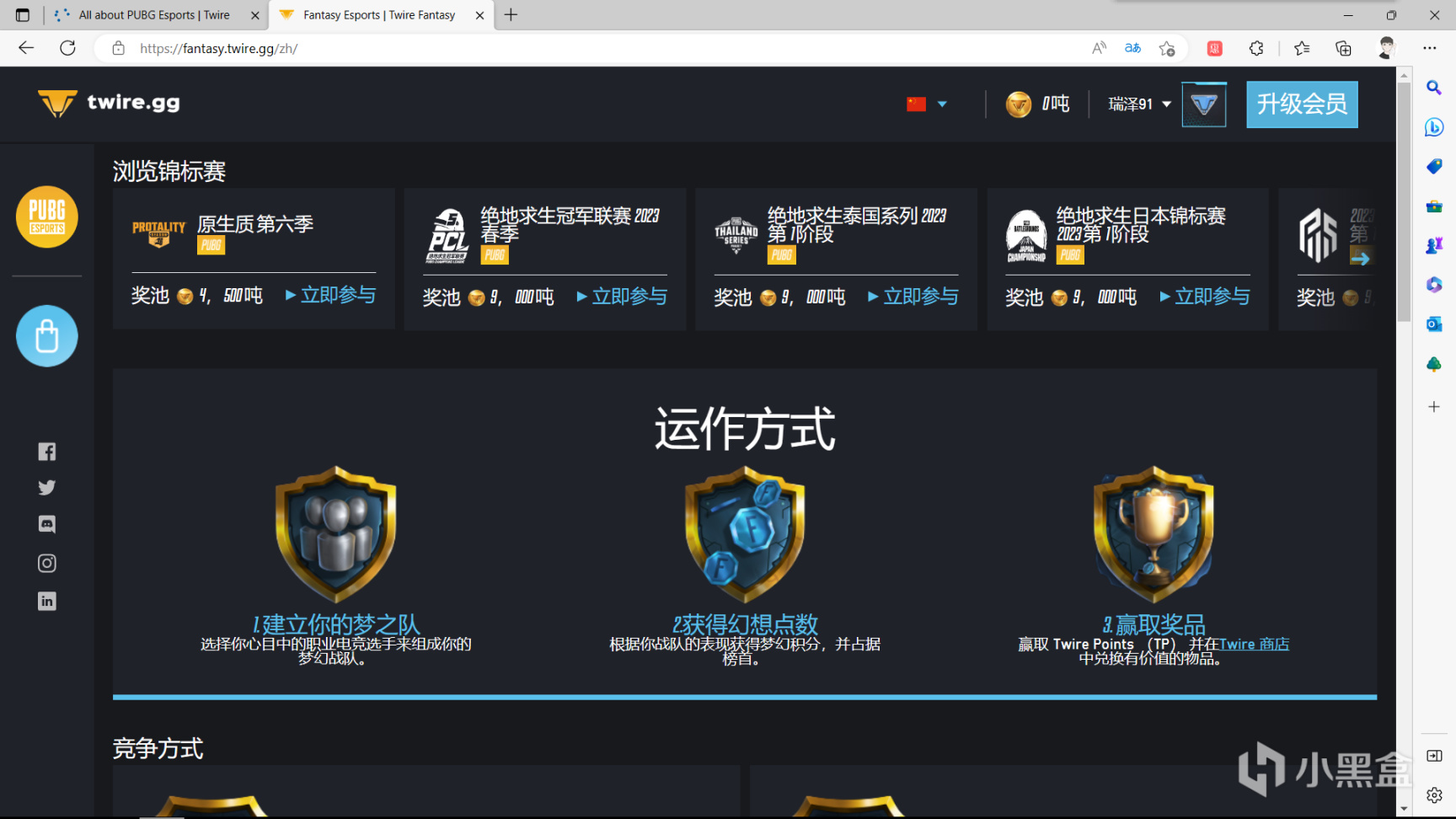Viewport: 1456px width, 819px height.
Task: Open the tools briefcase sidebar icon
Action: (x=1434, y=206)
